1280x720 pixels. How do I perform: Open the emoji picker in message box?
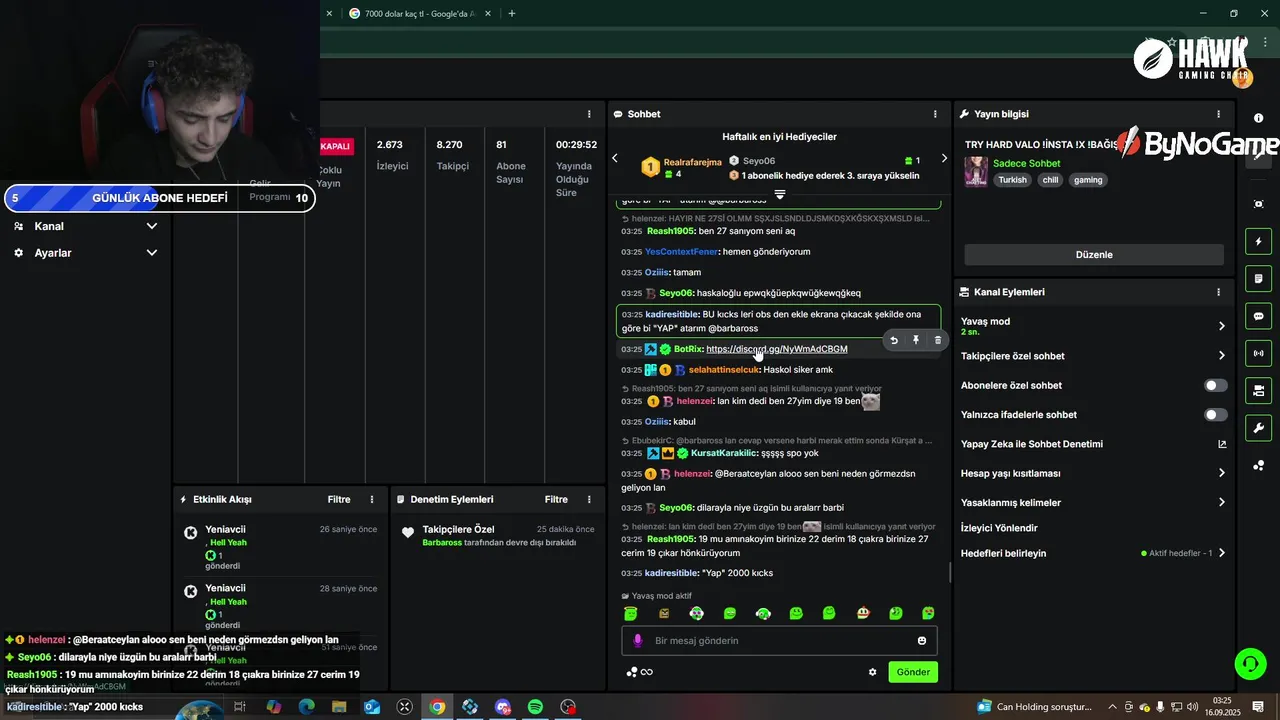(x=922, y=640)
